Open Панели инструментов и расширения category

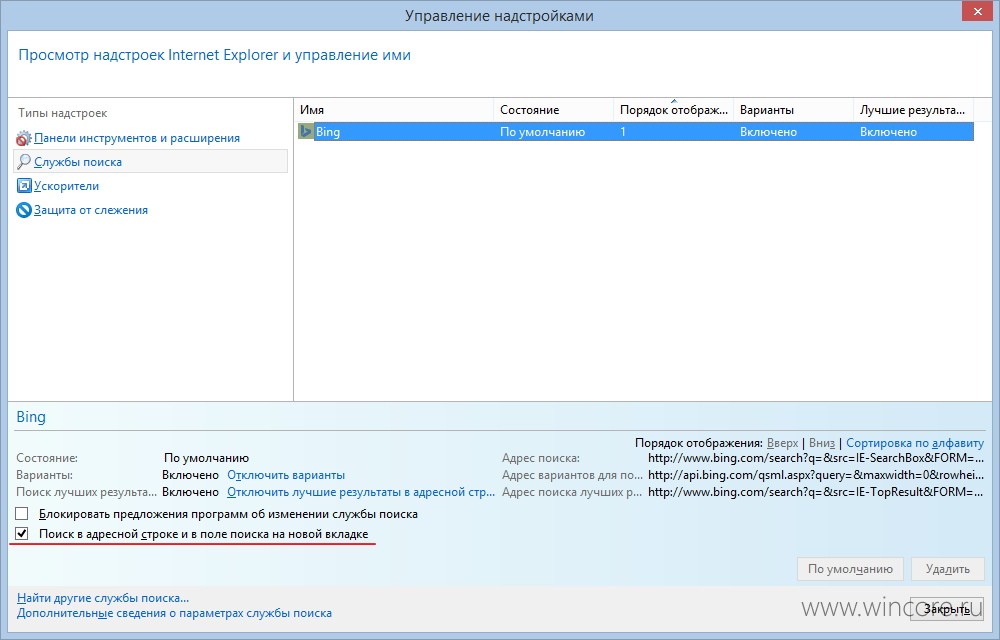point(137,138)
